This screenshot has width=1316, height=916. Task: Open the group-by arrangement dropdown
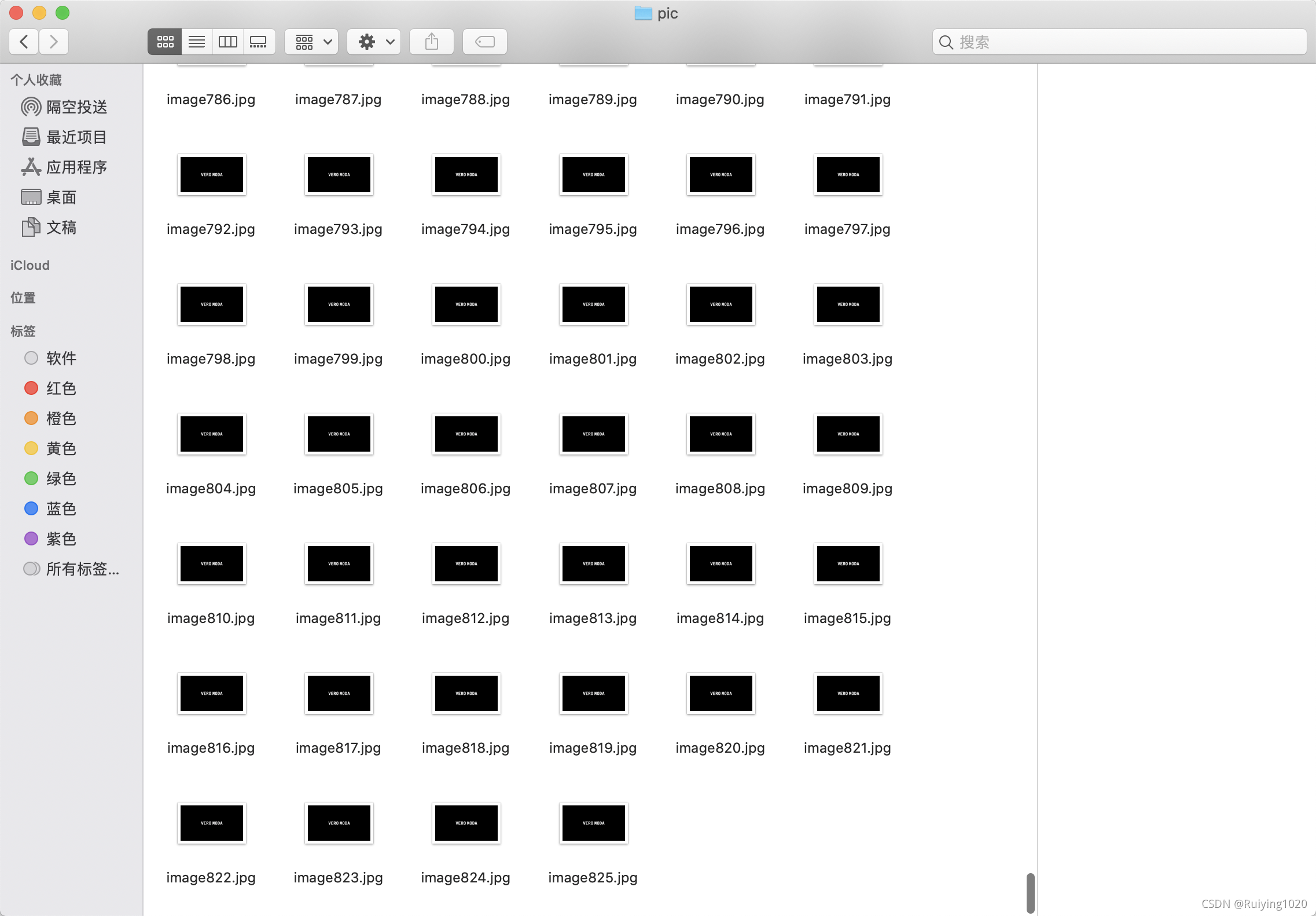[x=311, y=42]
